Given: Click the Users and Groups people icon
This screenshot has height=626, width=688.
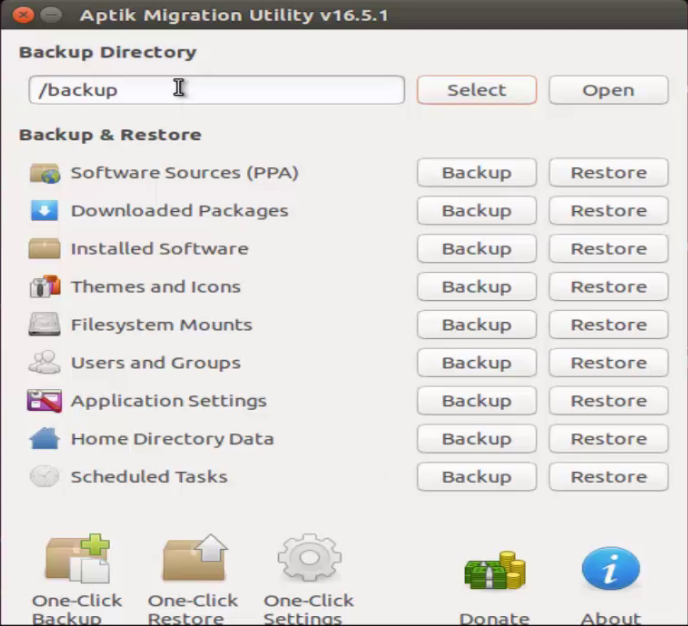Looking at the screenshot, I should (x=44, y=362).
